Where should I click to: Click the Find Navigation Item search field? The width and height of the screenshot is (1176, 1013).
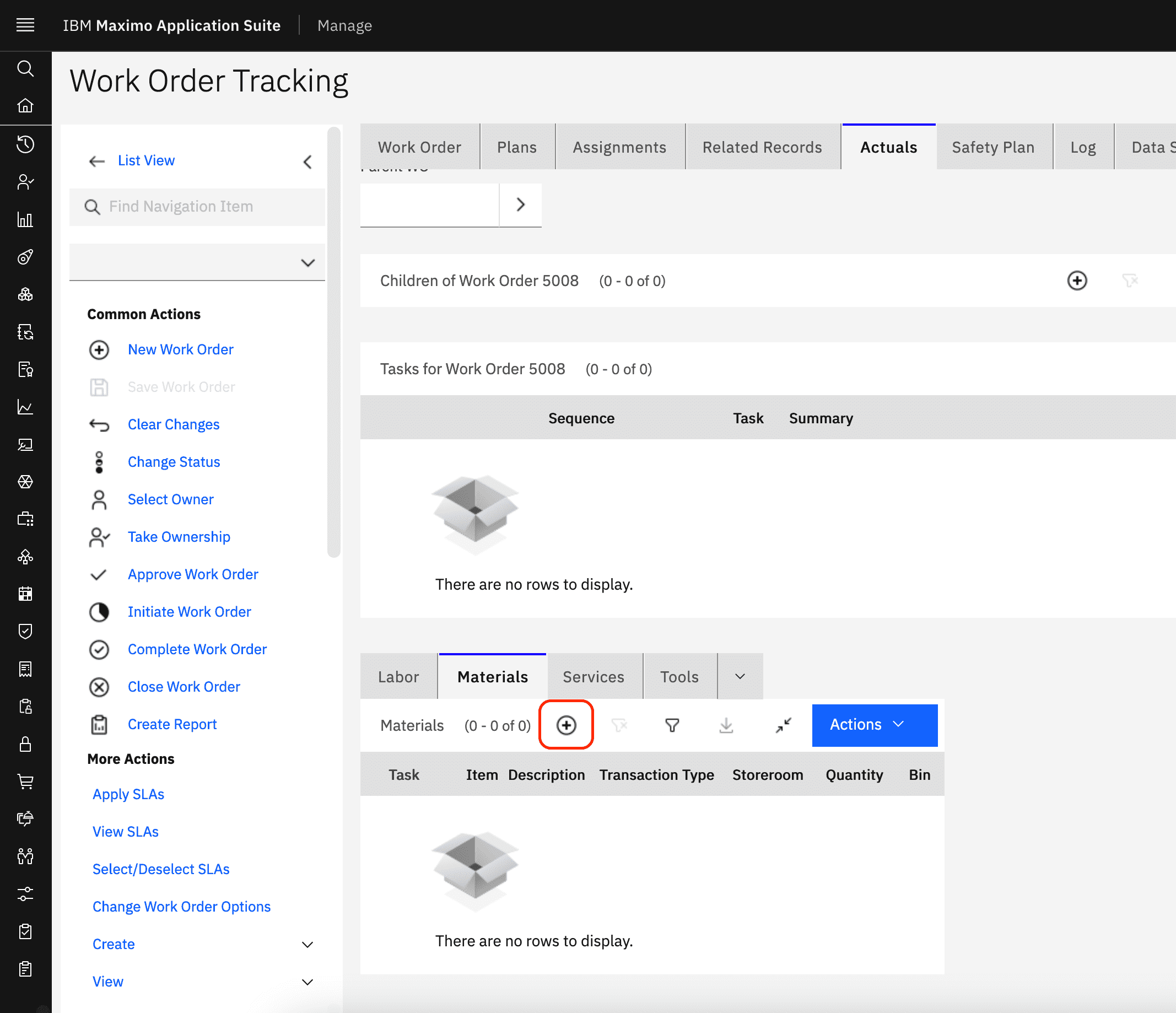click(197, 207)
